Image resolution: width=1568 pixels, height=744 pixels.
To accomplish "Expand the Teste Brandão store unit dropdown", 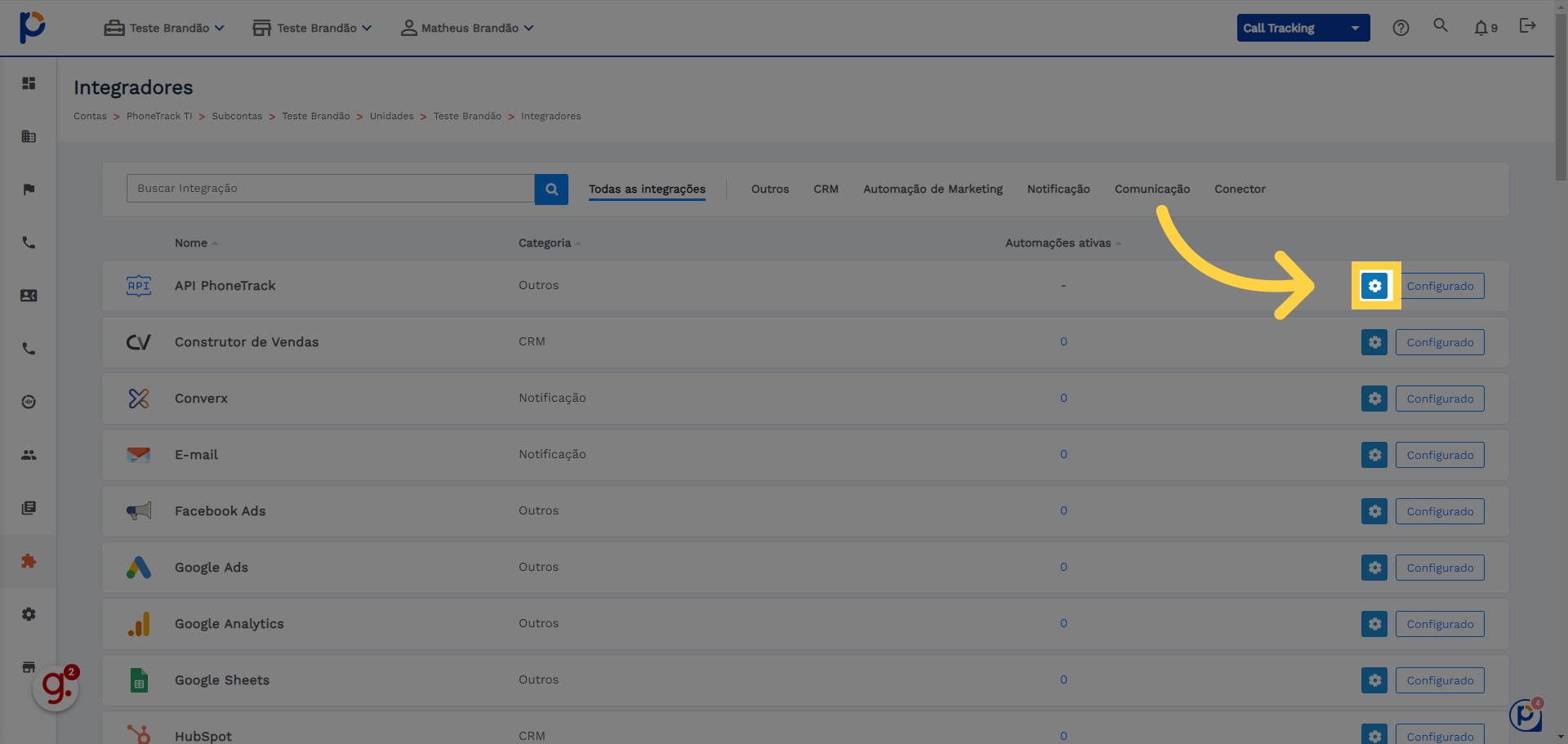I will pyautogui.click(x=312, y=28).
